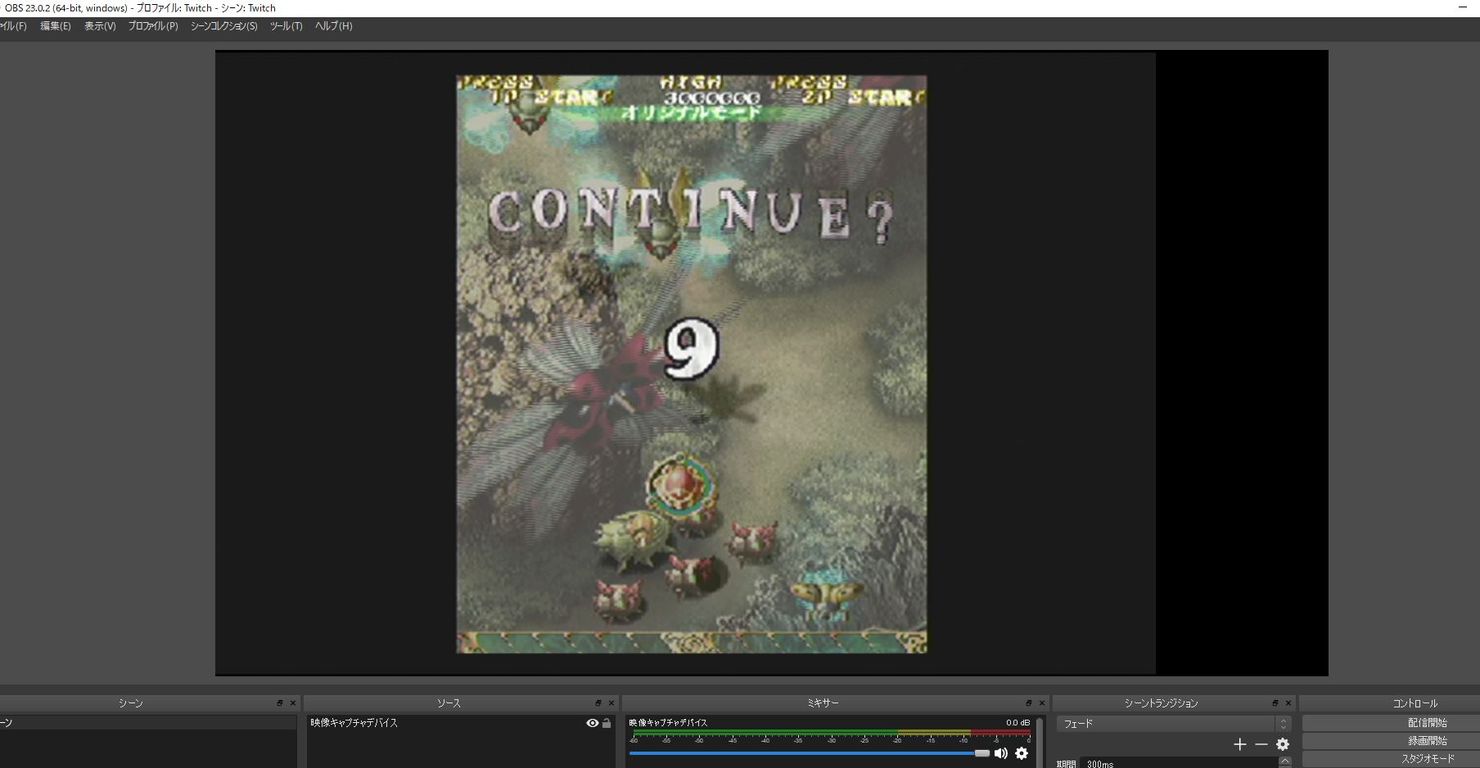Click the mixer panel scrollbar

[1040, 741]
